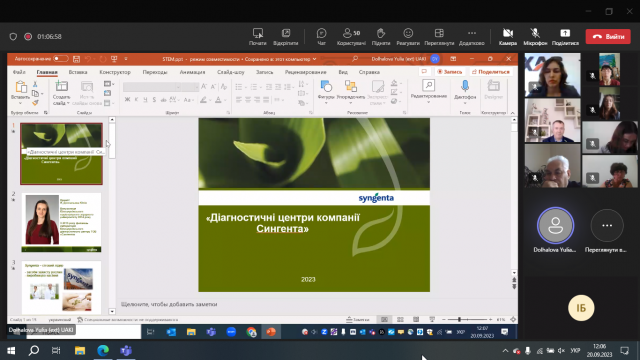Open the Teams Chat panel
This screenshot has height=360, width=640.
(322, 37)
